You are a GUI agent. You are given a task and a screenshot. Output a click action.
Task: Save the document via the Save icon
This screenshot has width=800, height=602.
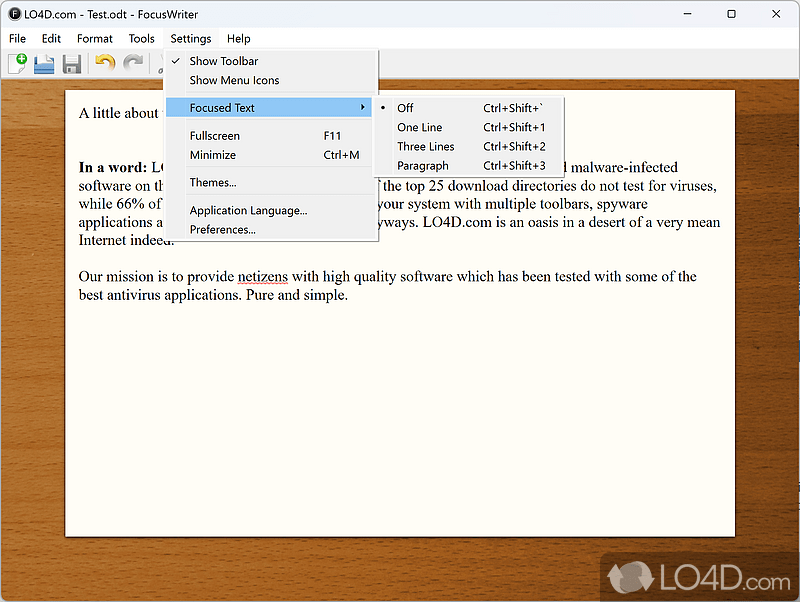(70, 63)
